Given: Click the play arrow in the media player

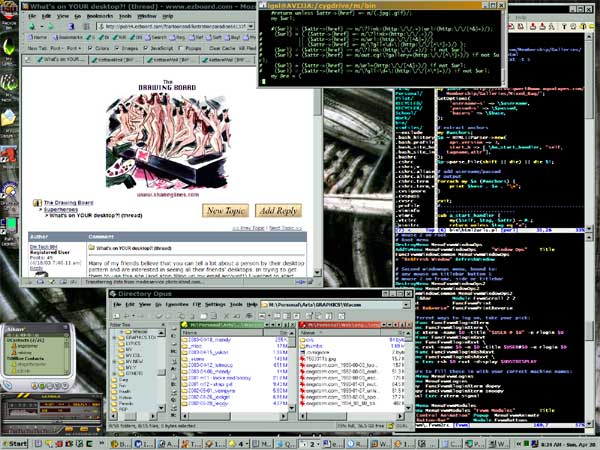Looking at the screenshot, I should click(98, 429).
